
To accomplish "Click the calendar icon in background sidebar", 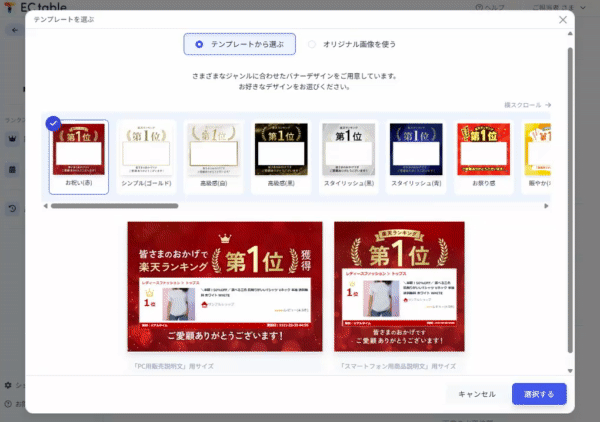I will (x=12, y=169).
